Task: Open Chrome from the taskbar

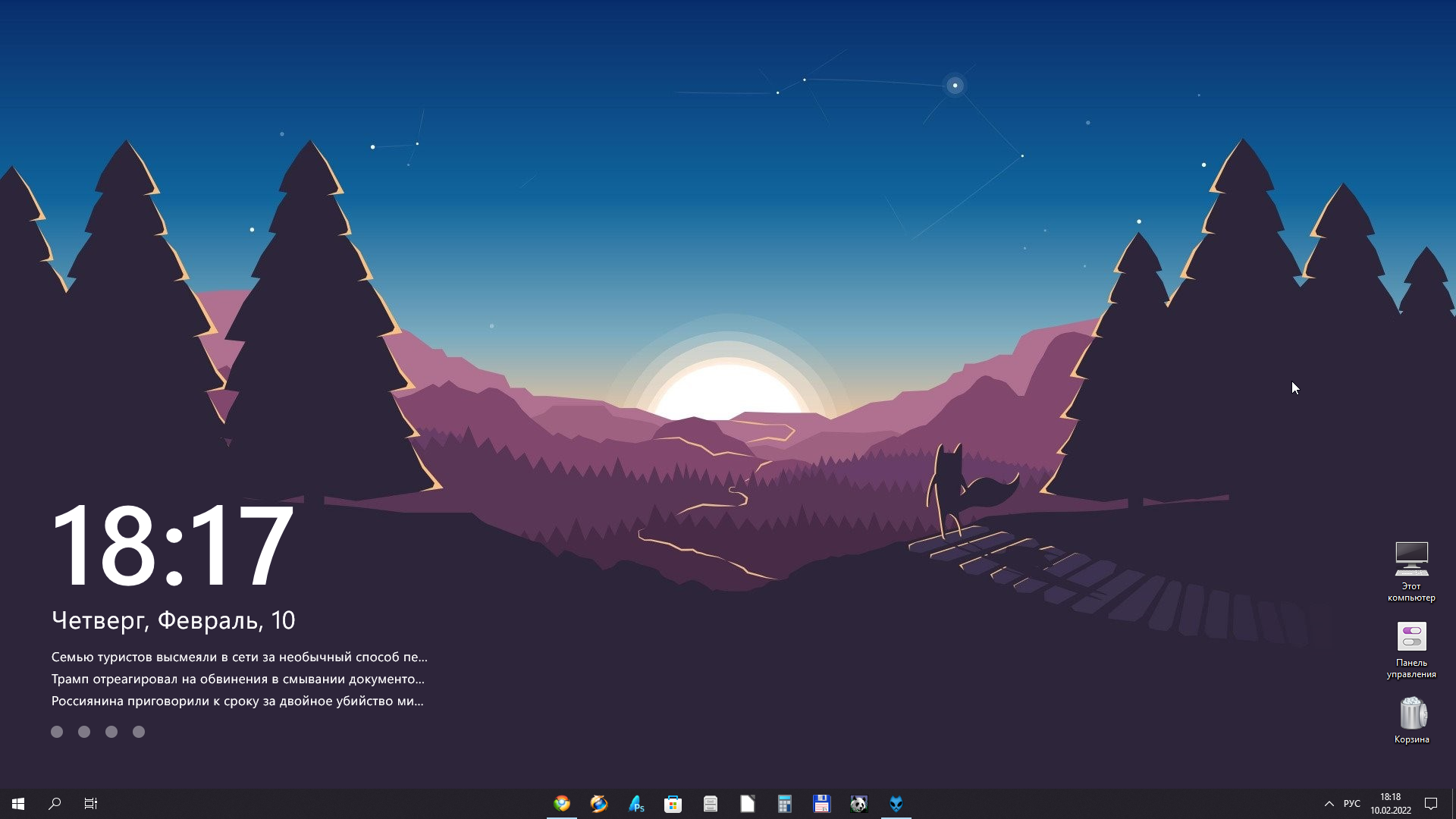Action: point(562,804)
